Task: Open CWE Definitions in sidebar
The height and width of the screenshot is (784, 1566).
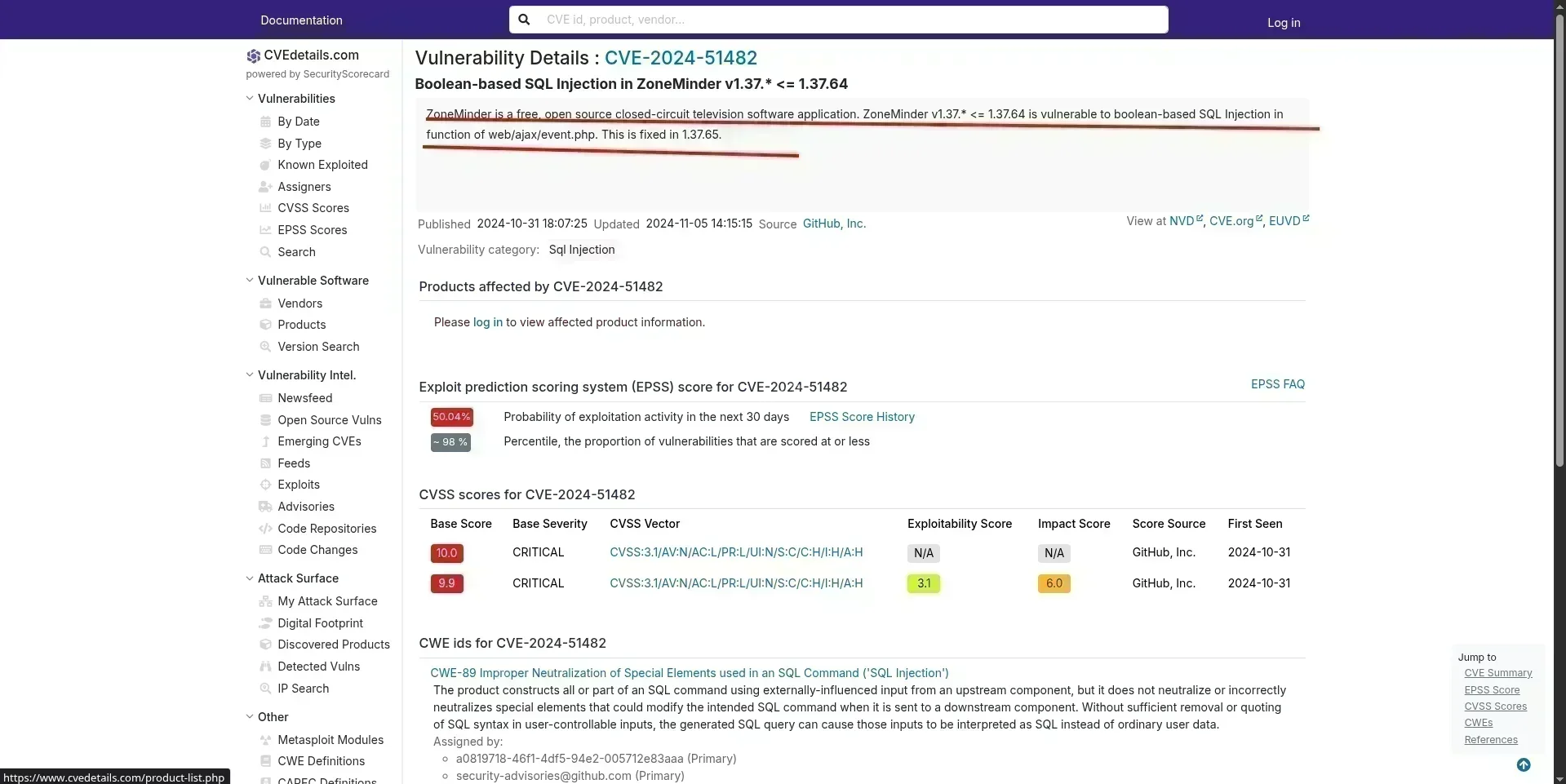Action: click(x=321, y=761)
